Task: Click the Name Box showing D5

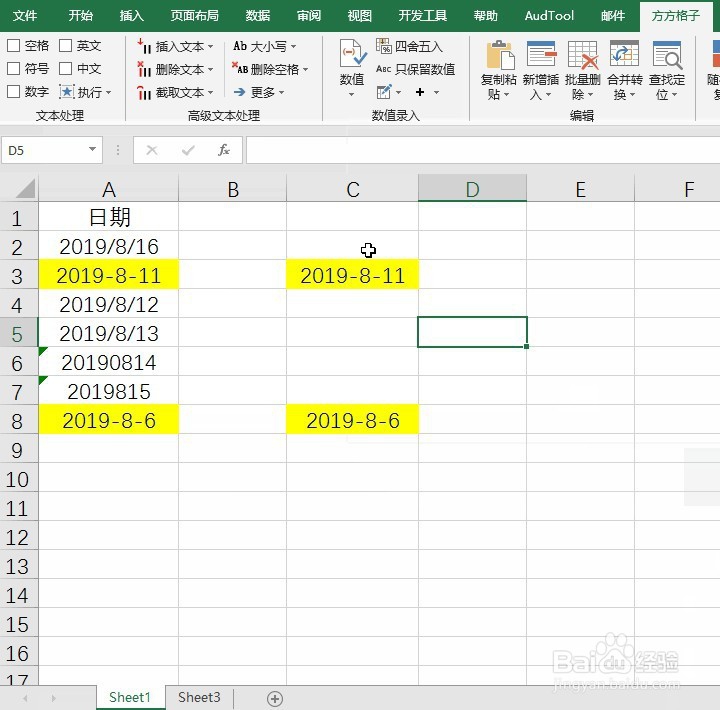Action: 51,150
